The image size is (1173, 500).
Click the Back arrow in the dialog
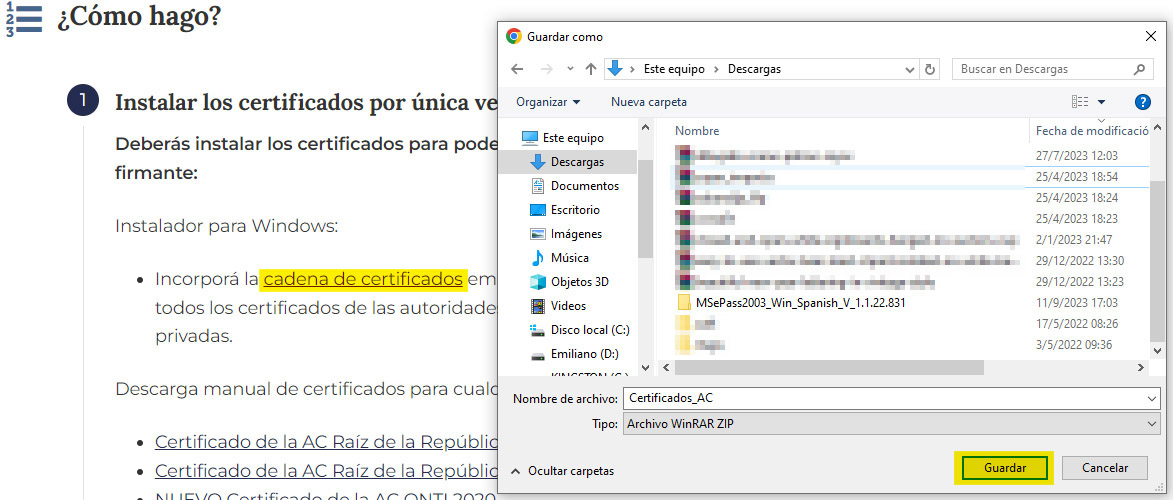[517, 69]
